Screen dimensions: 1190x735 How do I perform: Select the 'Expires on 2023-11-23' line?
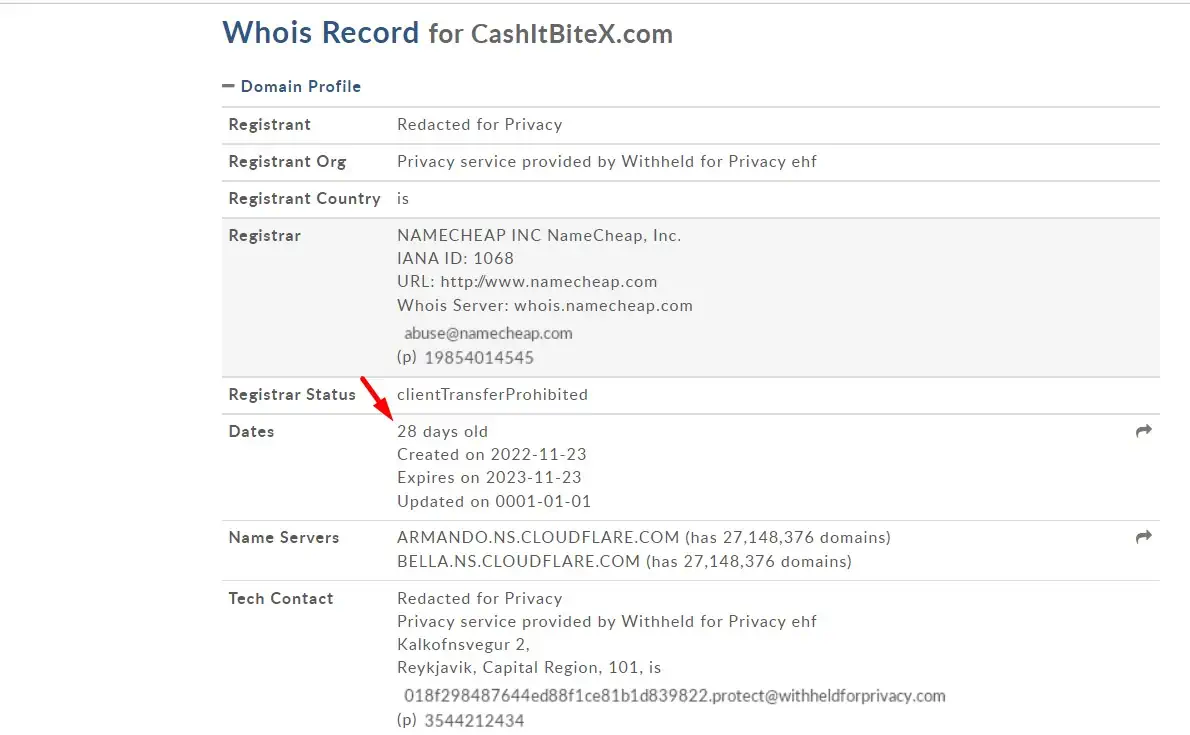[490, 478]
